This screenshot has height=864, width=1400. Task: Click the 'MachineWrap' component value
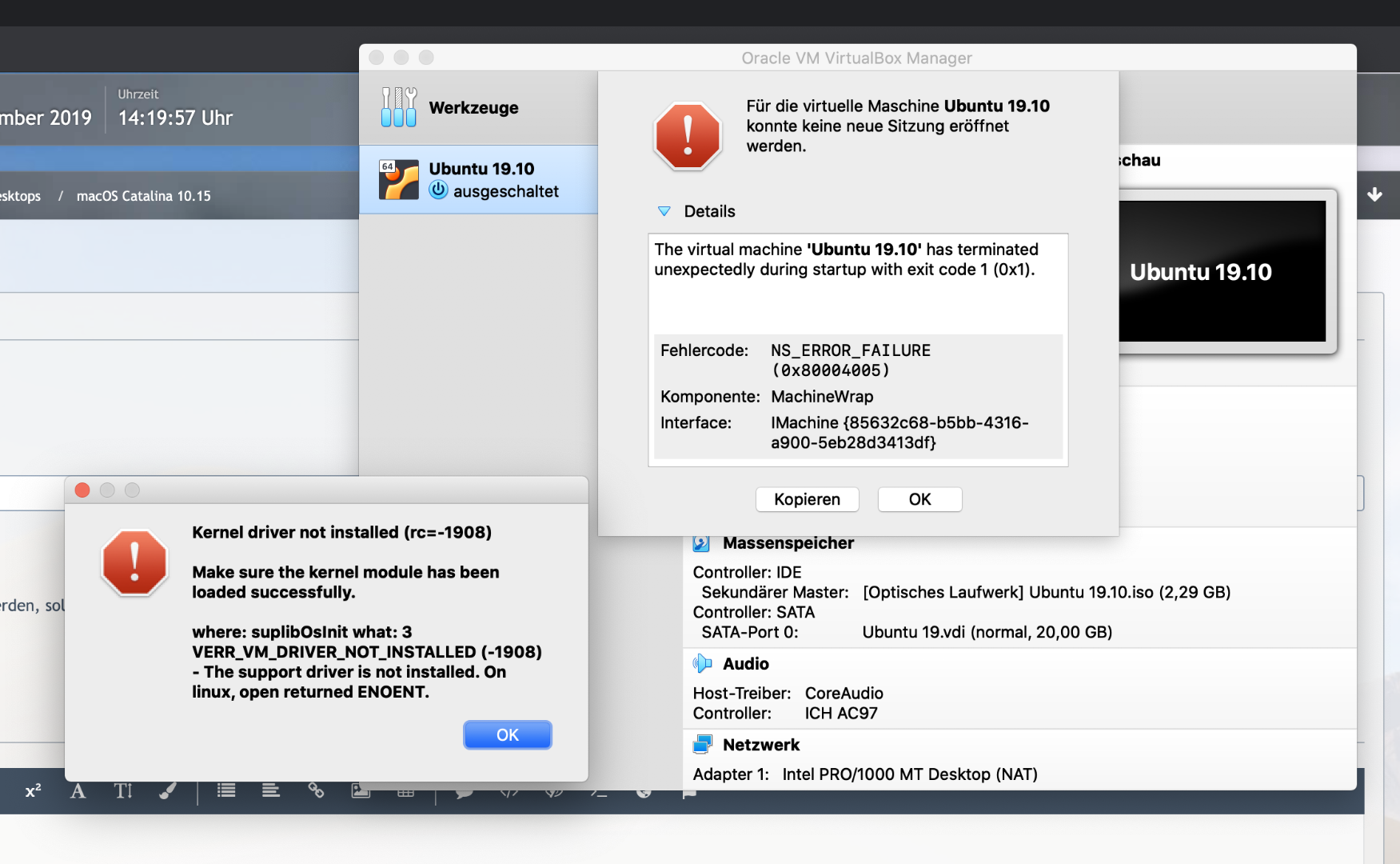tap(822, 397)
